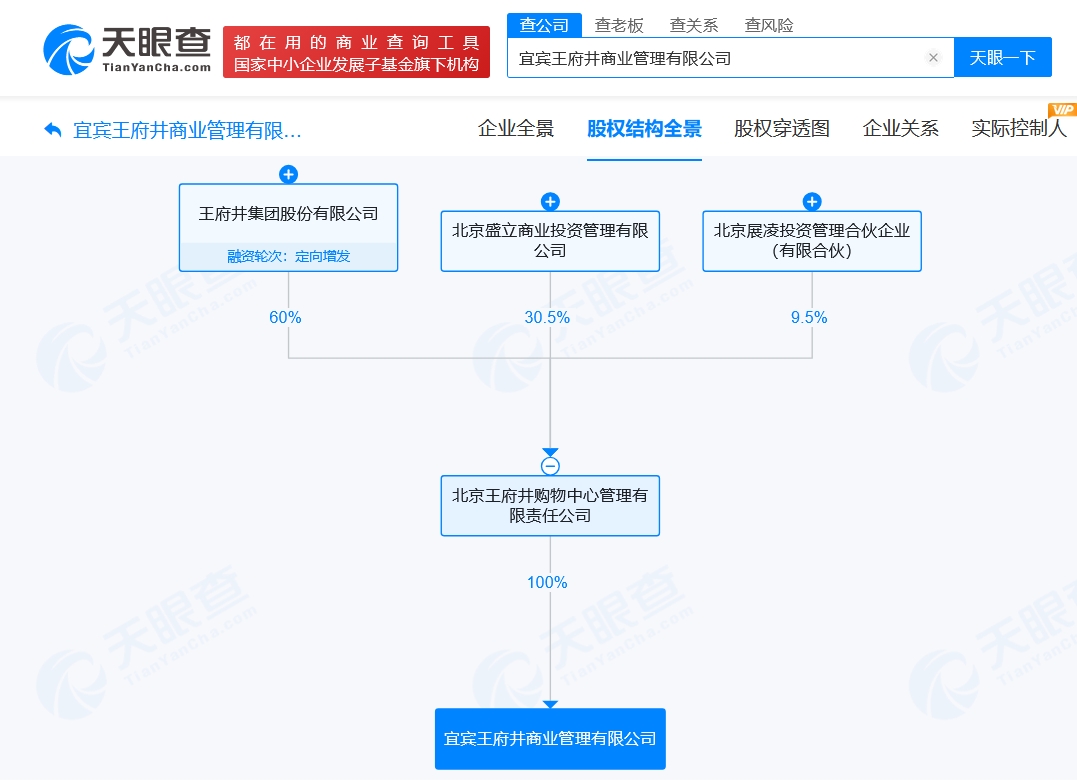Viewport: 1077px width, 780px height.
Task: Click the 30.5% shareholding label
Action: [547, 317]
